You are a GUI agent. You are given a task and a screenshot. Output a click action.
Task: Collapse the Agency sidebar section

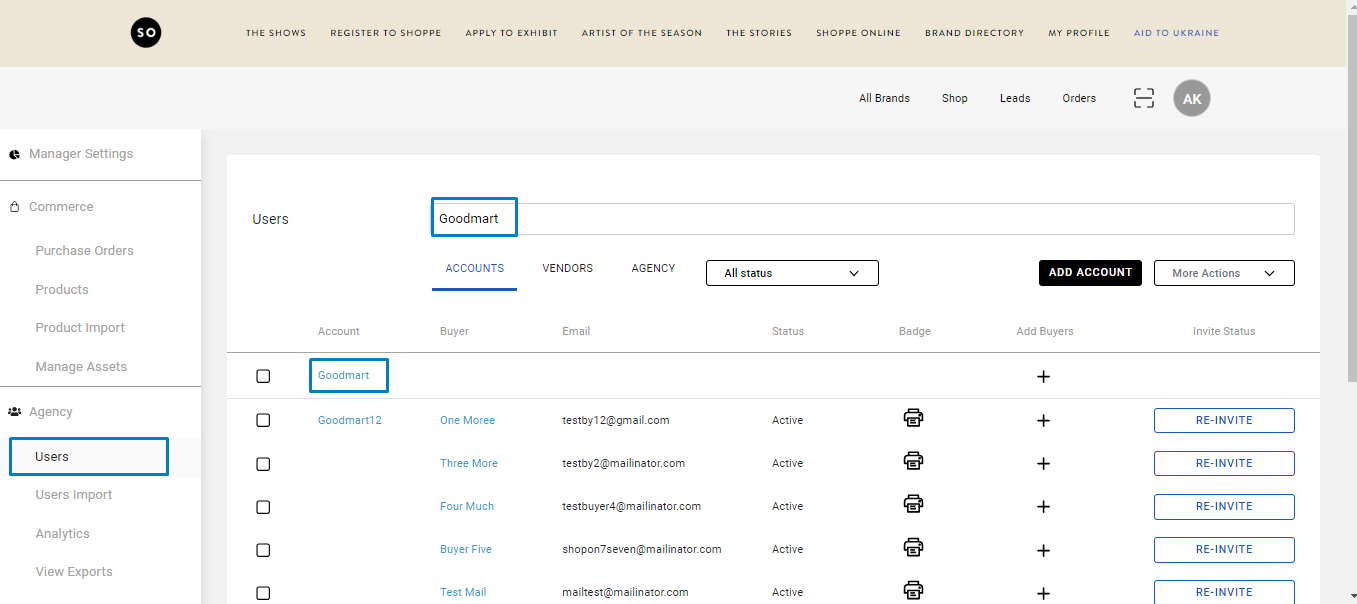(51, 412)
